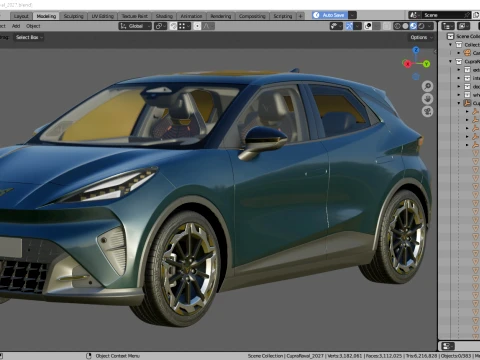Viewport: 480px width, 360px height.
Task: Click the zoom view magnifier icon
Action: coord(427,86)
